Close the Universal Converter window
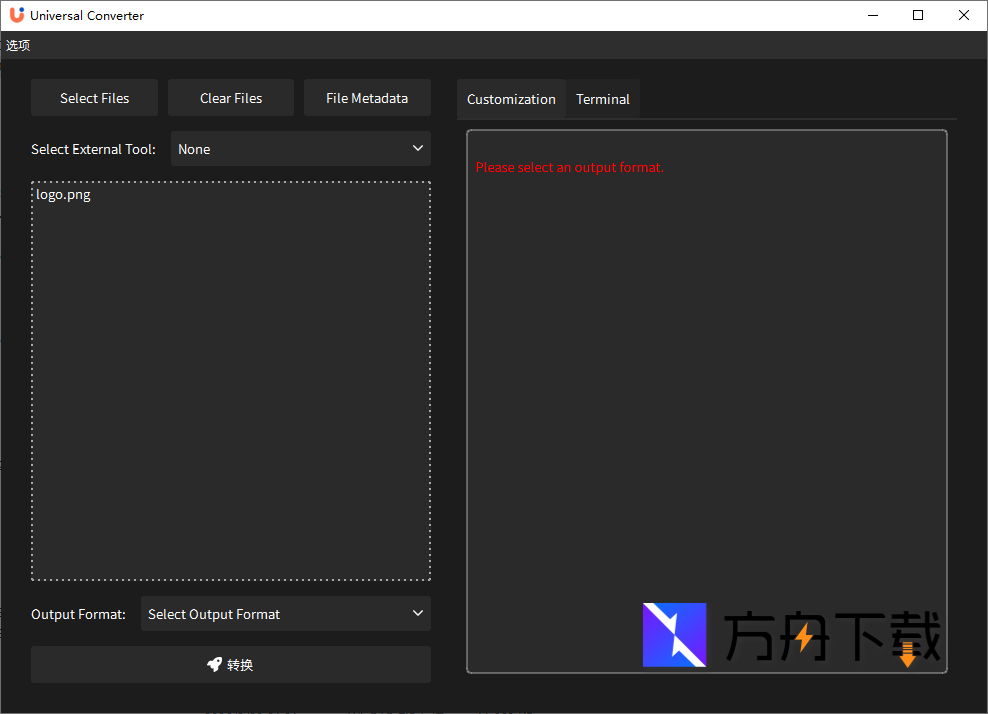 coord(964,15)
